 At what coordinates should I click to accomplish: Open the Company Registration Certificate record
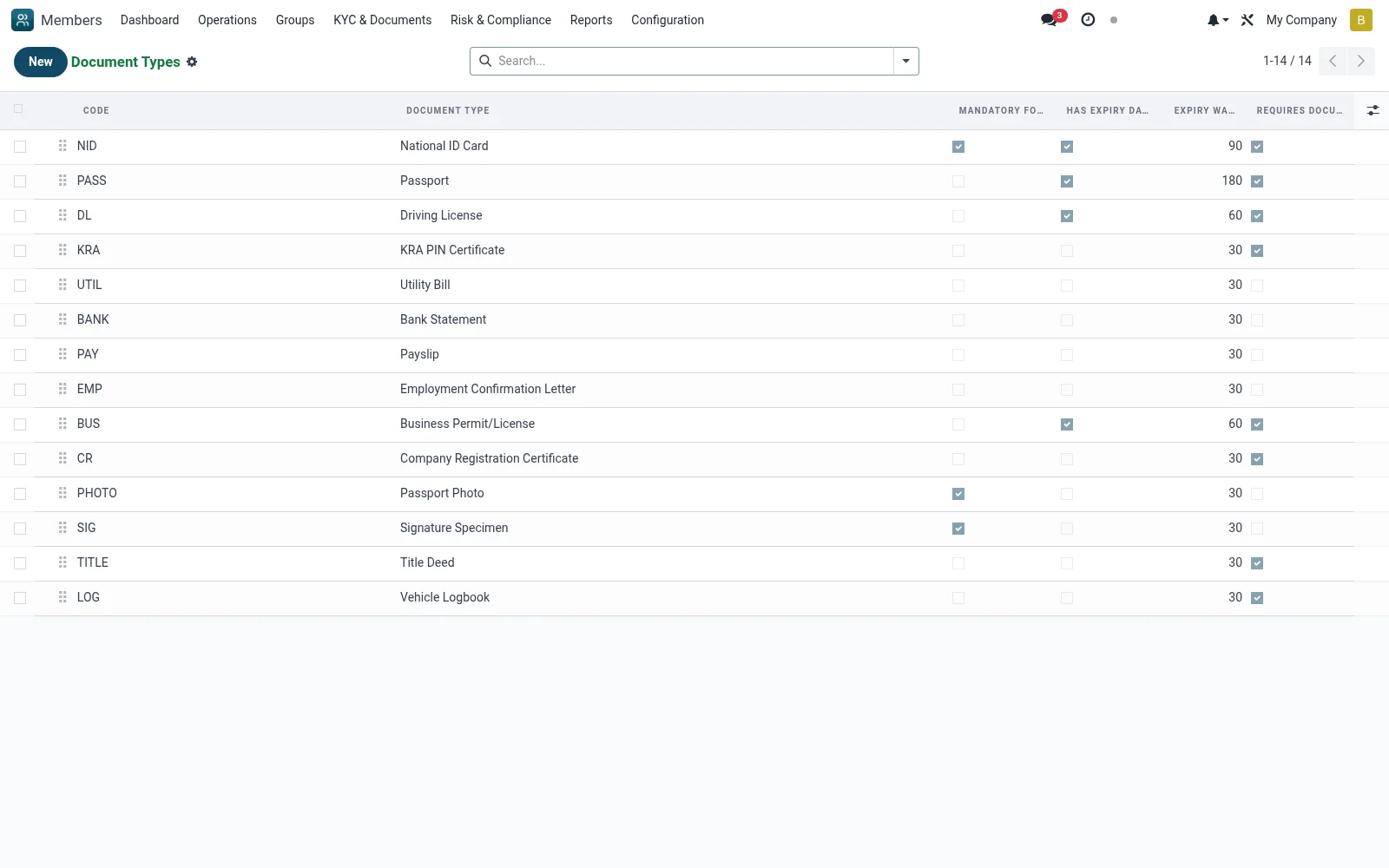click(489, 458)
